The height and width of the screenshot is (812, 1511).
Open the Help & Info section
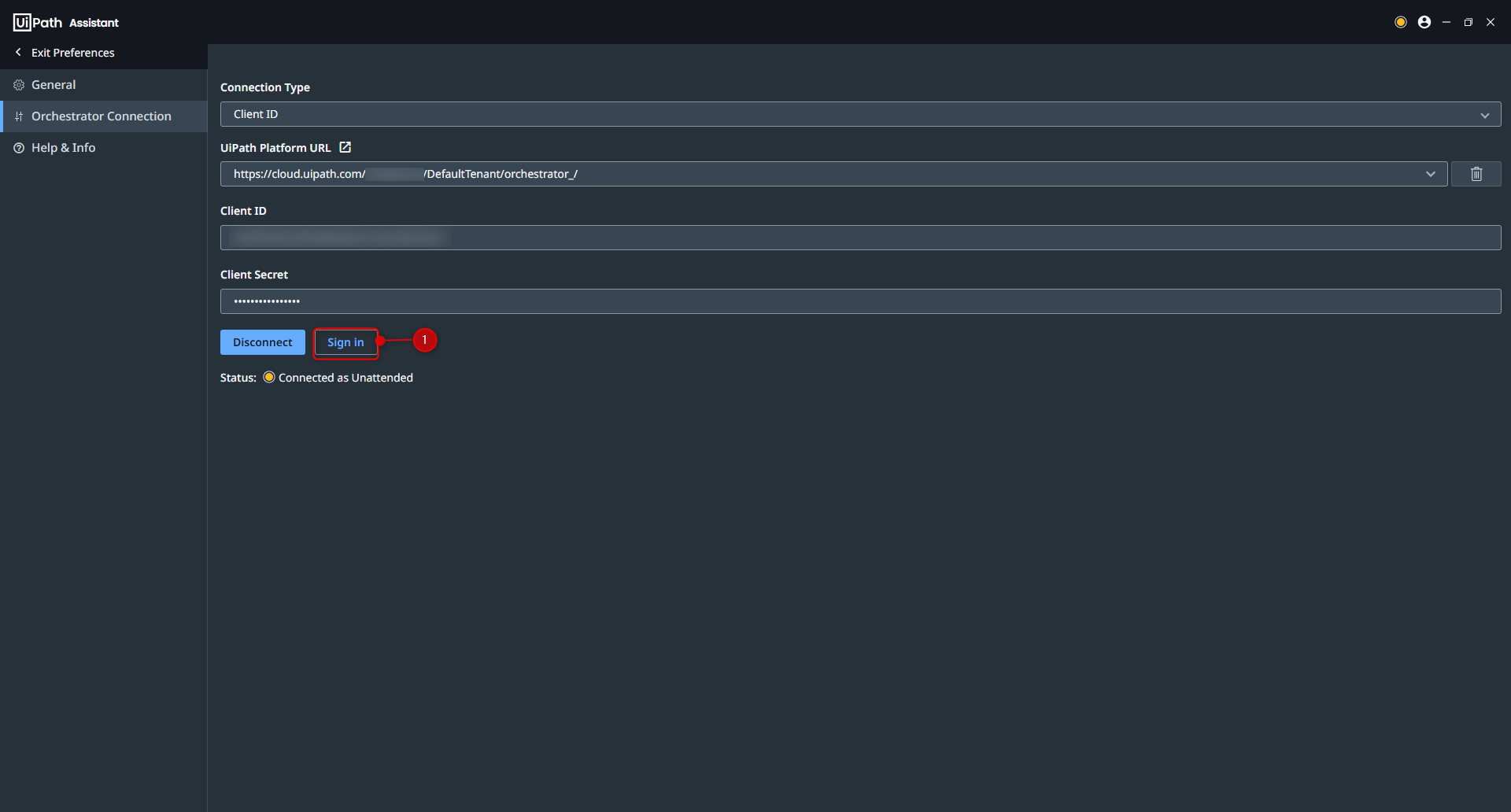104,148
